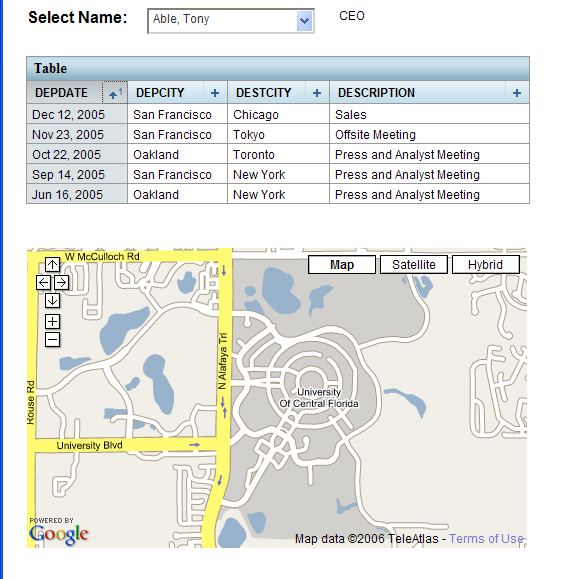Select the Map view button
The image size is (565, 579).
pyautogui.click(x=342, y=265)
